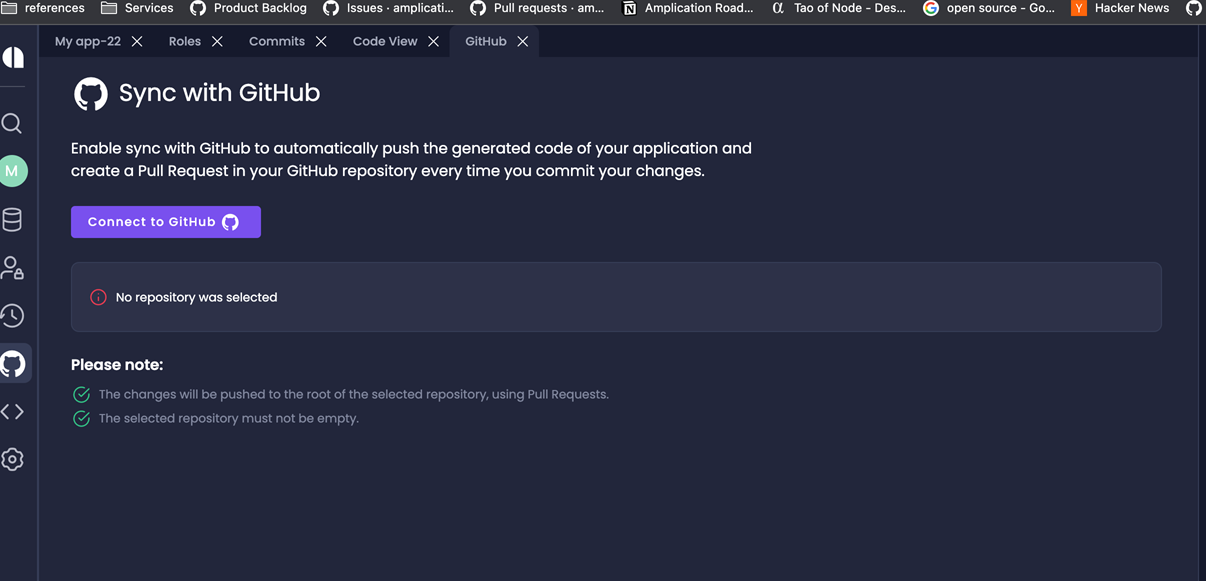
Task: Select the green M app avatar
Action: tap(13, 170)
